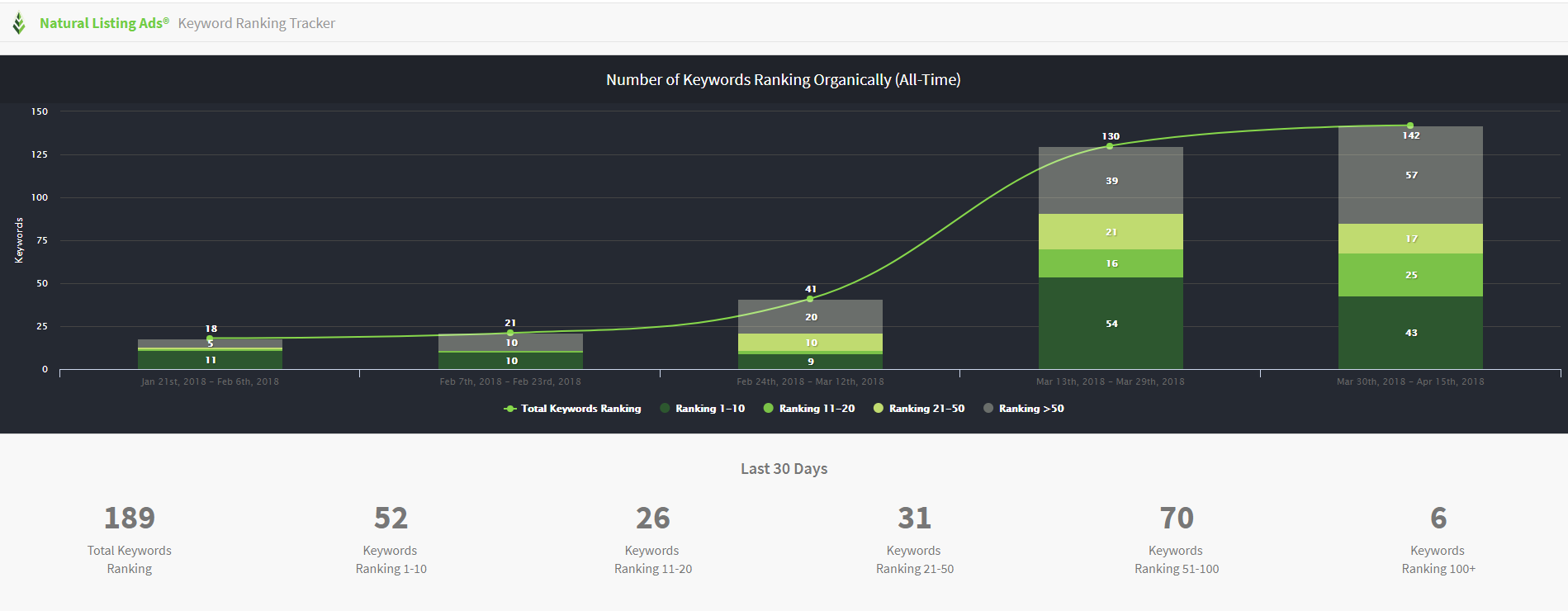Toggle the Ranking 1–10 legend series
Viewport: 1568px width, 611px height.
point(702,409)
